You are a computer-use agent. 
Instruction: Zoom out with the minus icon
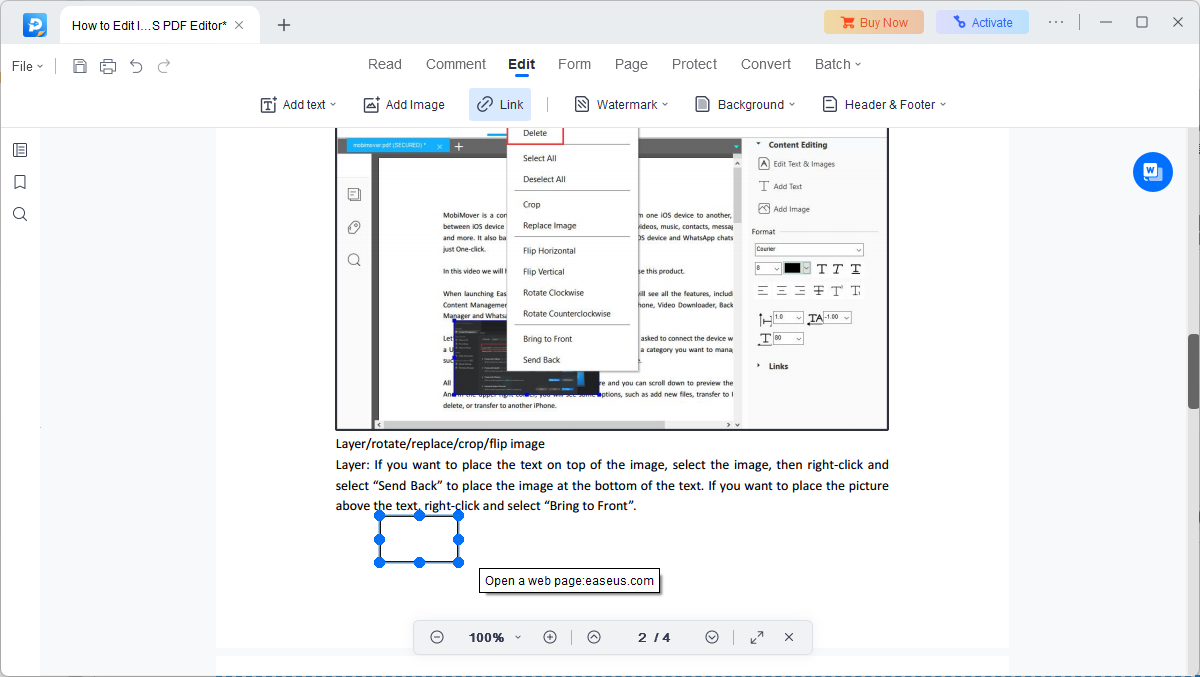(437, 637)
